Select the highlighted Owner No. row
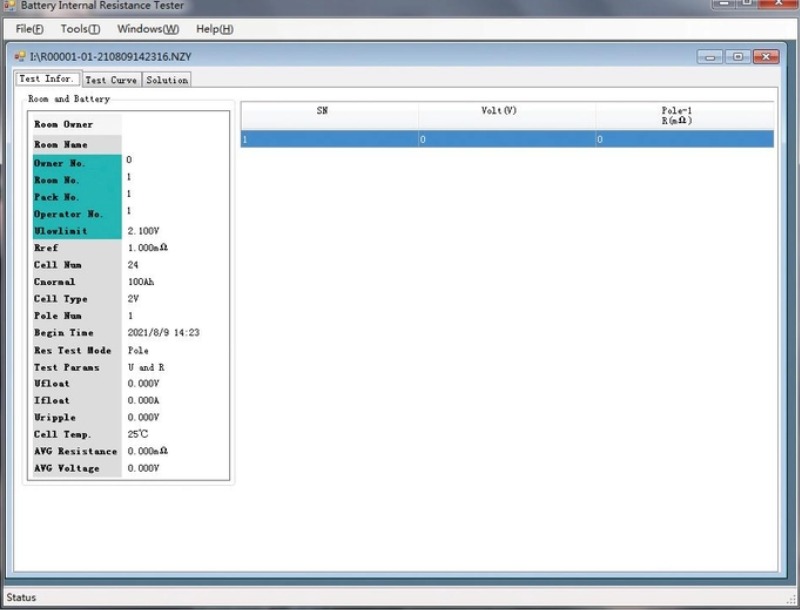 [77, 162]
